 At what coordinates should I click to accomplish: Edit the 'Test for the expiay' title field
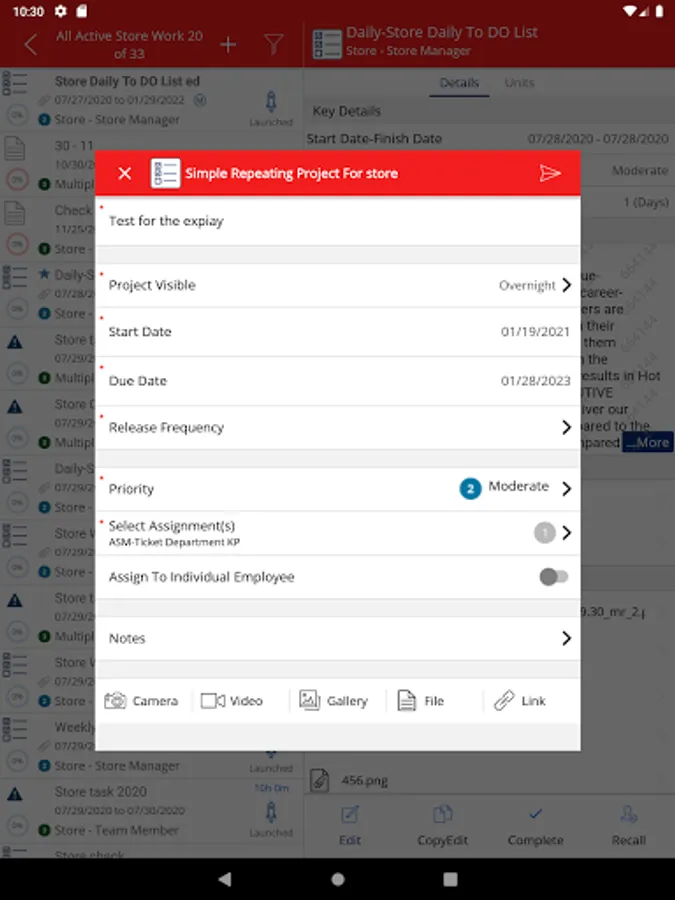click(338, 221)
